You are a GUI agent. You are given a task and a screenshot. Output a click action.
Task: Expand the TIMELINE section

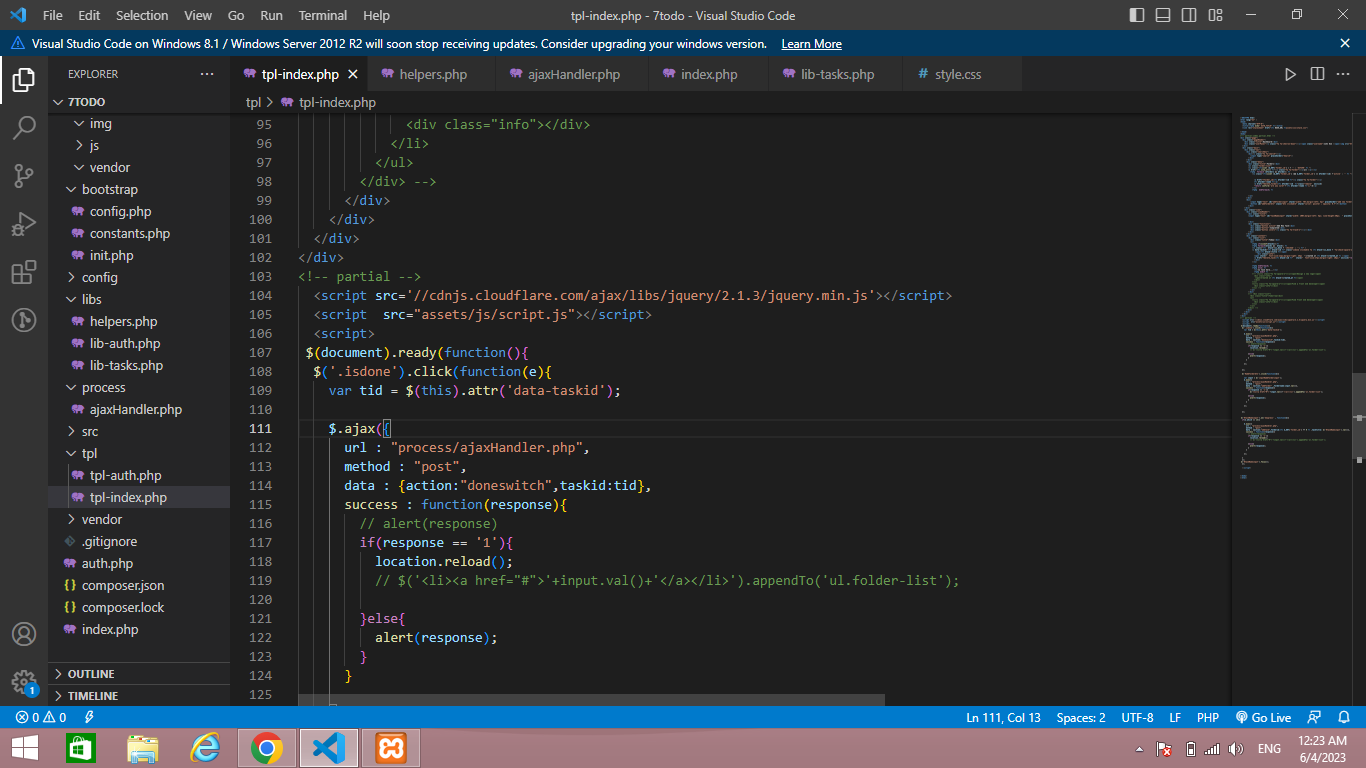coord(139,696)
